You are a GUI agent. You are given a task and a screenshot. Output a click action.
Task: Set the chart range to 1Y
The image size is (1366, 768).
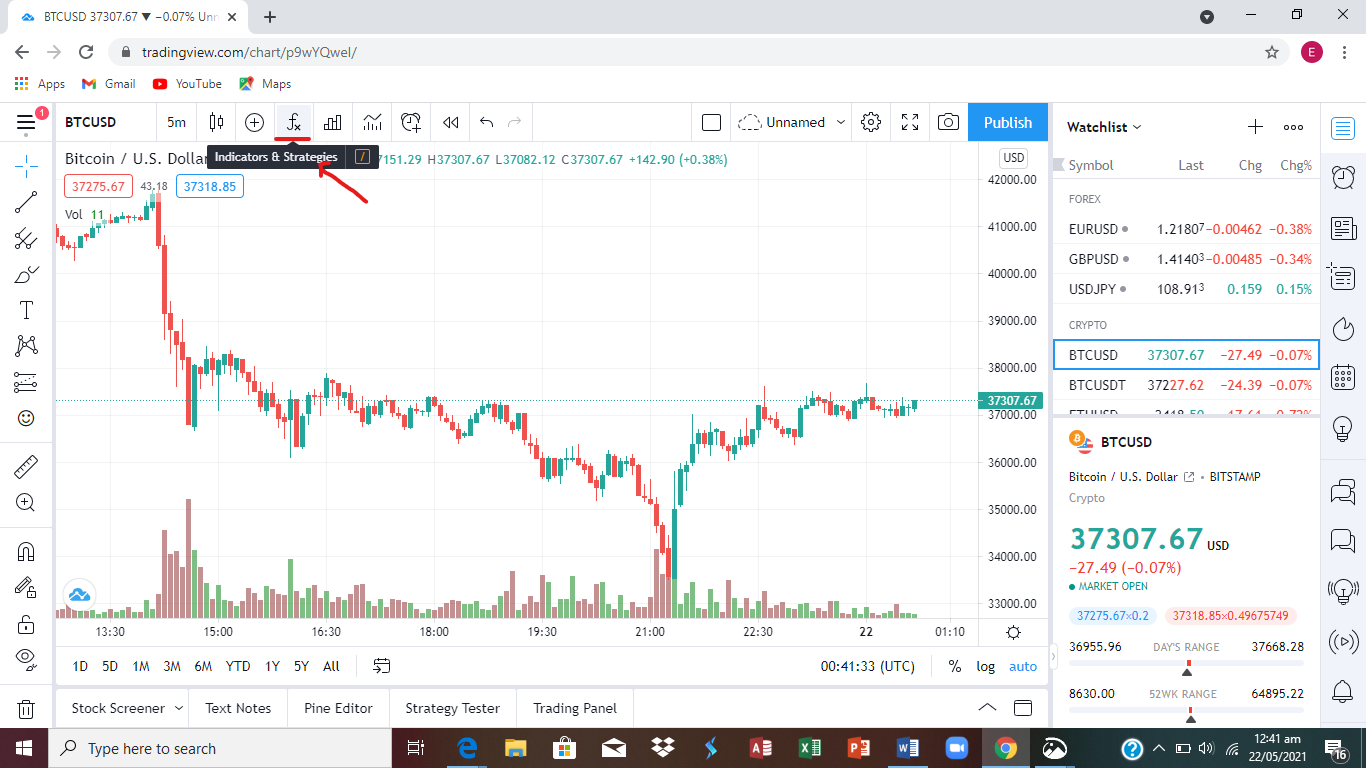click(x=272, y=666)
